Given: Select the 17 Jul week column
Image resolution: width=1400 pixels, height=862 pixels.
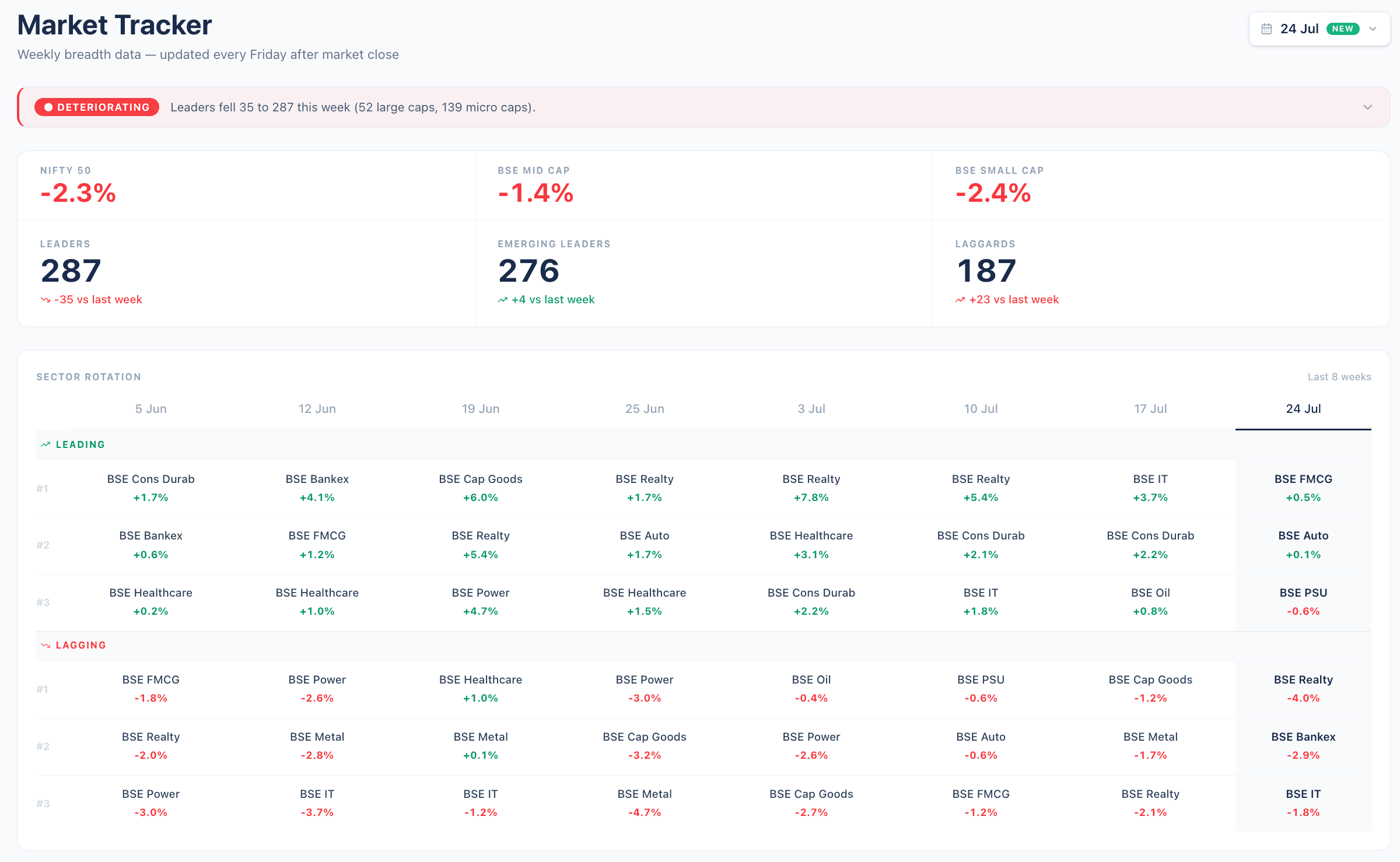Looking at the screenshot, I should 1150,409.
